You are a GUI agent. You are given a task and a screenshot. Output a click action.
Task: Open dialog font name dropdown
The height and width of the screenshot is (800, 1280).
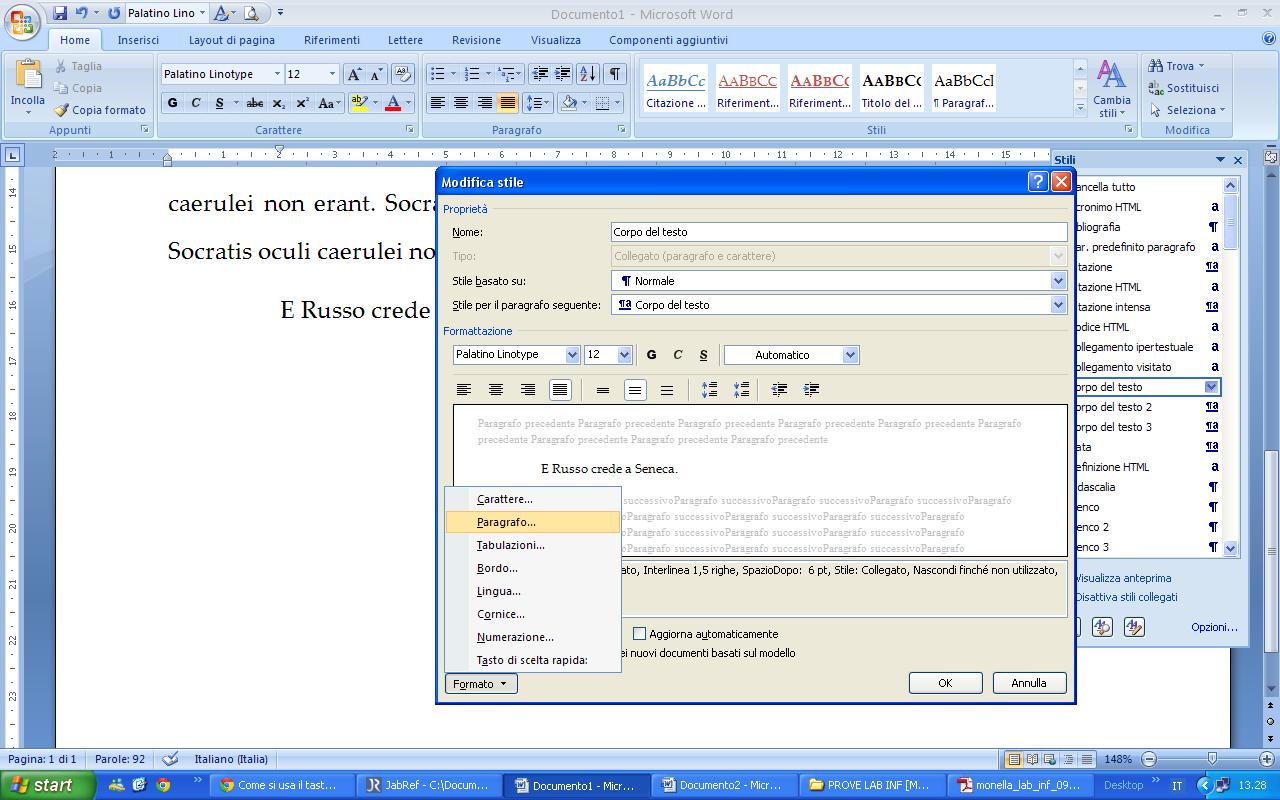point(572,355)
